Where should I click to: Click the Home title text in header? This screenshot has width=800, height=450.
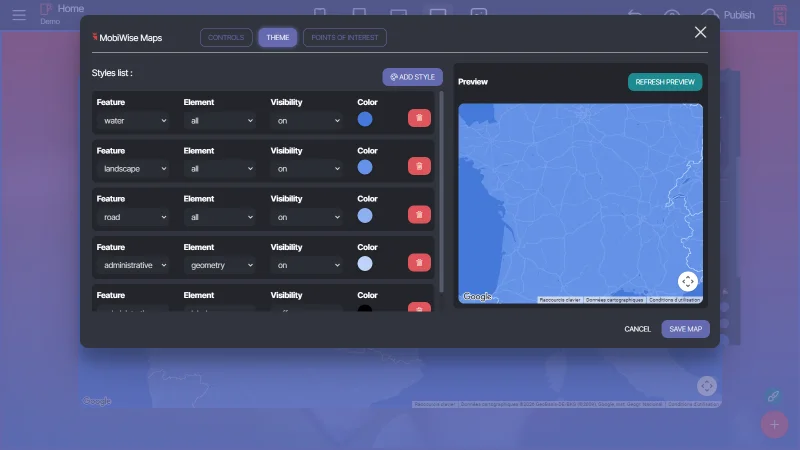click(70, 9)
